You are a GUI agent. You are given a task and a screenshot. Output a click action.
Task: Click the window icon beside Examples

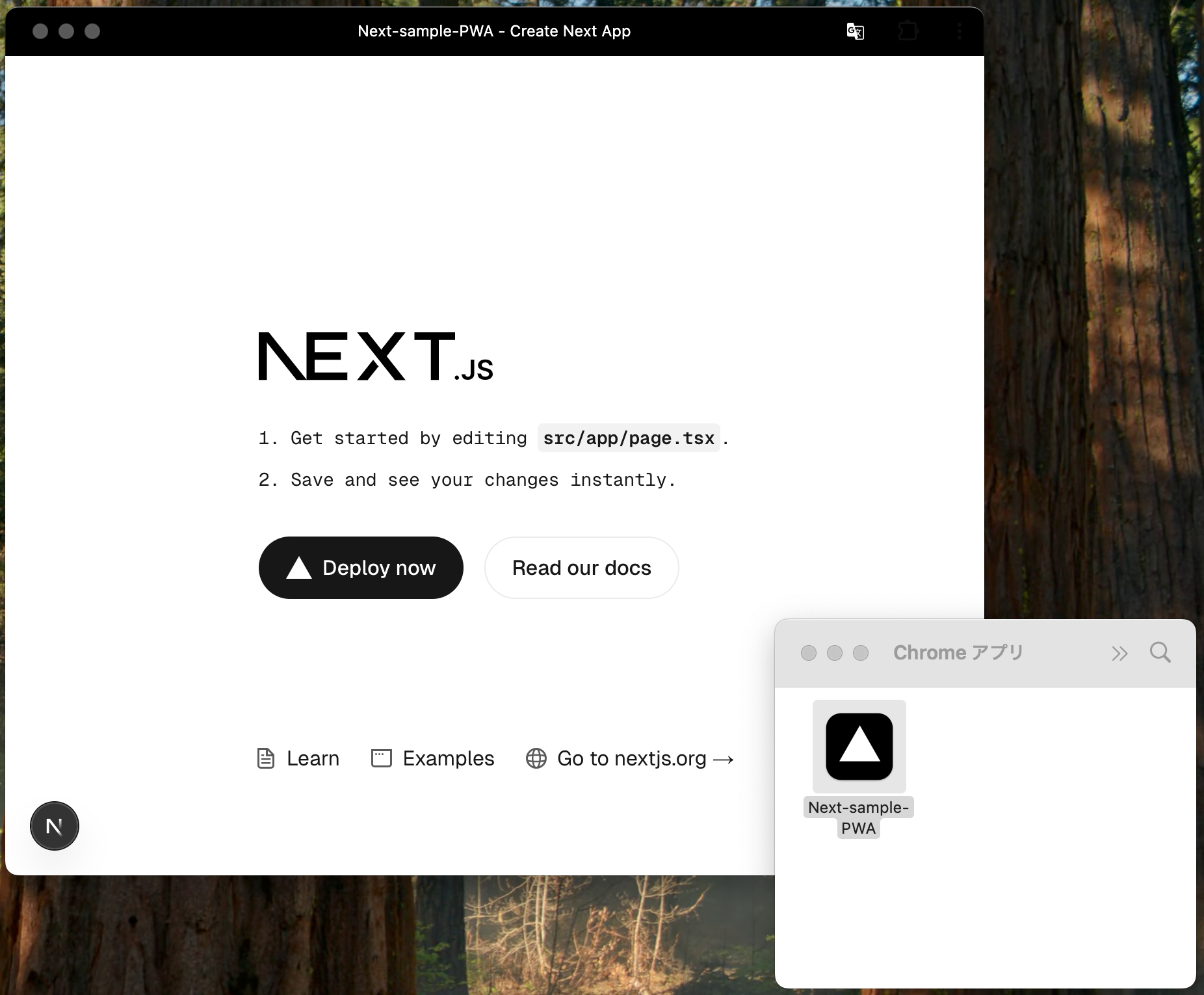coord(382,758)
